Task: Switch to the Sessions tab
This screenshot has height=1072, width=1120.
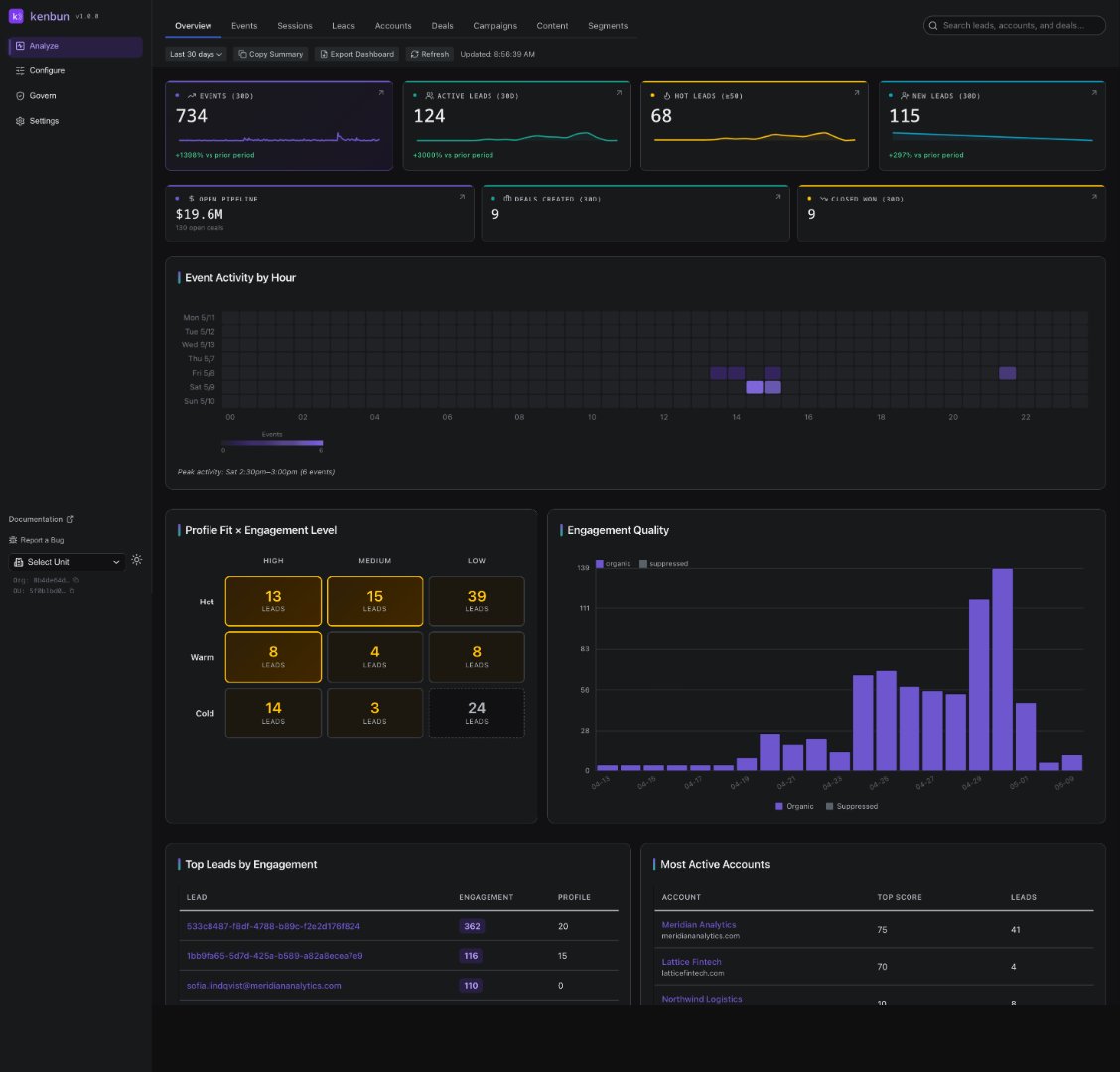Action: point(294,26)
